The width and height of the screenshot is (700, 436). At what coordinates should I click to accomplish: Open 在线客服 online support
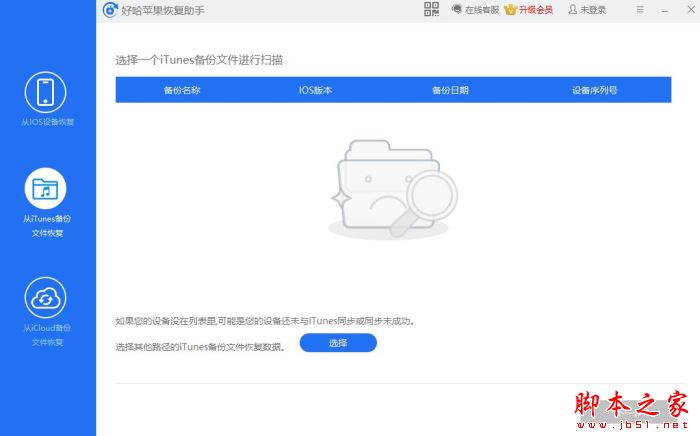pos(475,10)
